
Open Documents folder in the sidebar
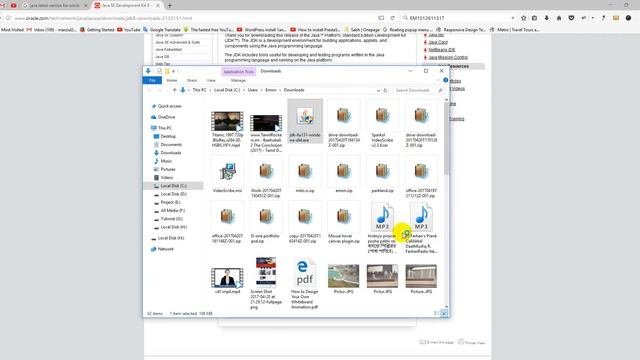pyautogui.click(x=171, y=144)
